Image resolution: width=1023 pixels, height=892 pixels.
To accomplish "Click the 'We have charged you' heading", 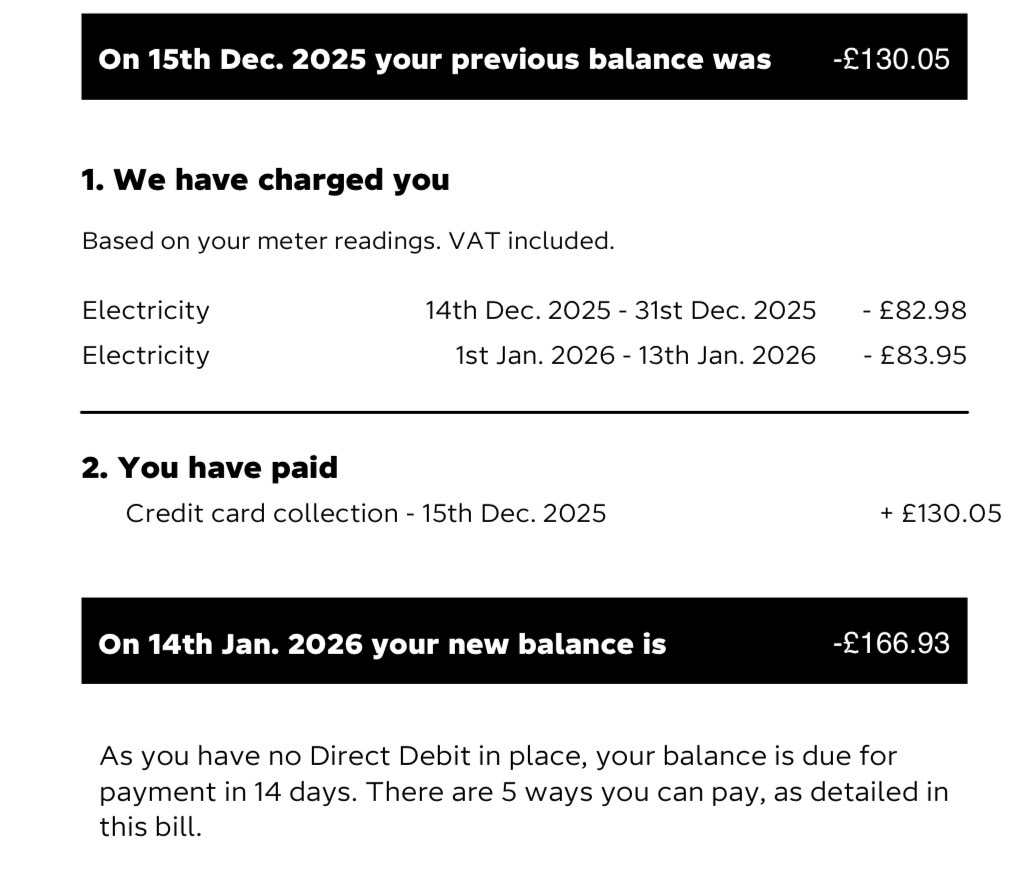I will click(265, 180).
